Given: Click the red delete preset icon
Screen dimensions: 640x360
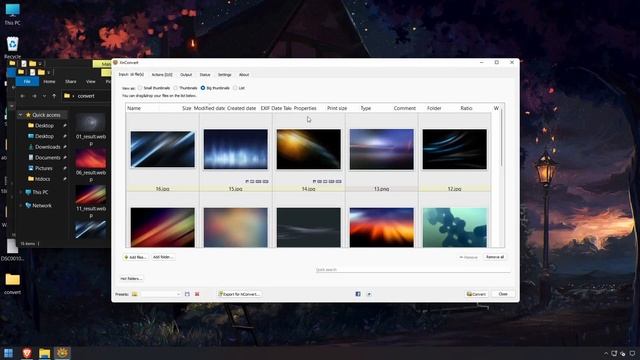Looking at the screenshot, I should click(197, 294).
